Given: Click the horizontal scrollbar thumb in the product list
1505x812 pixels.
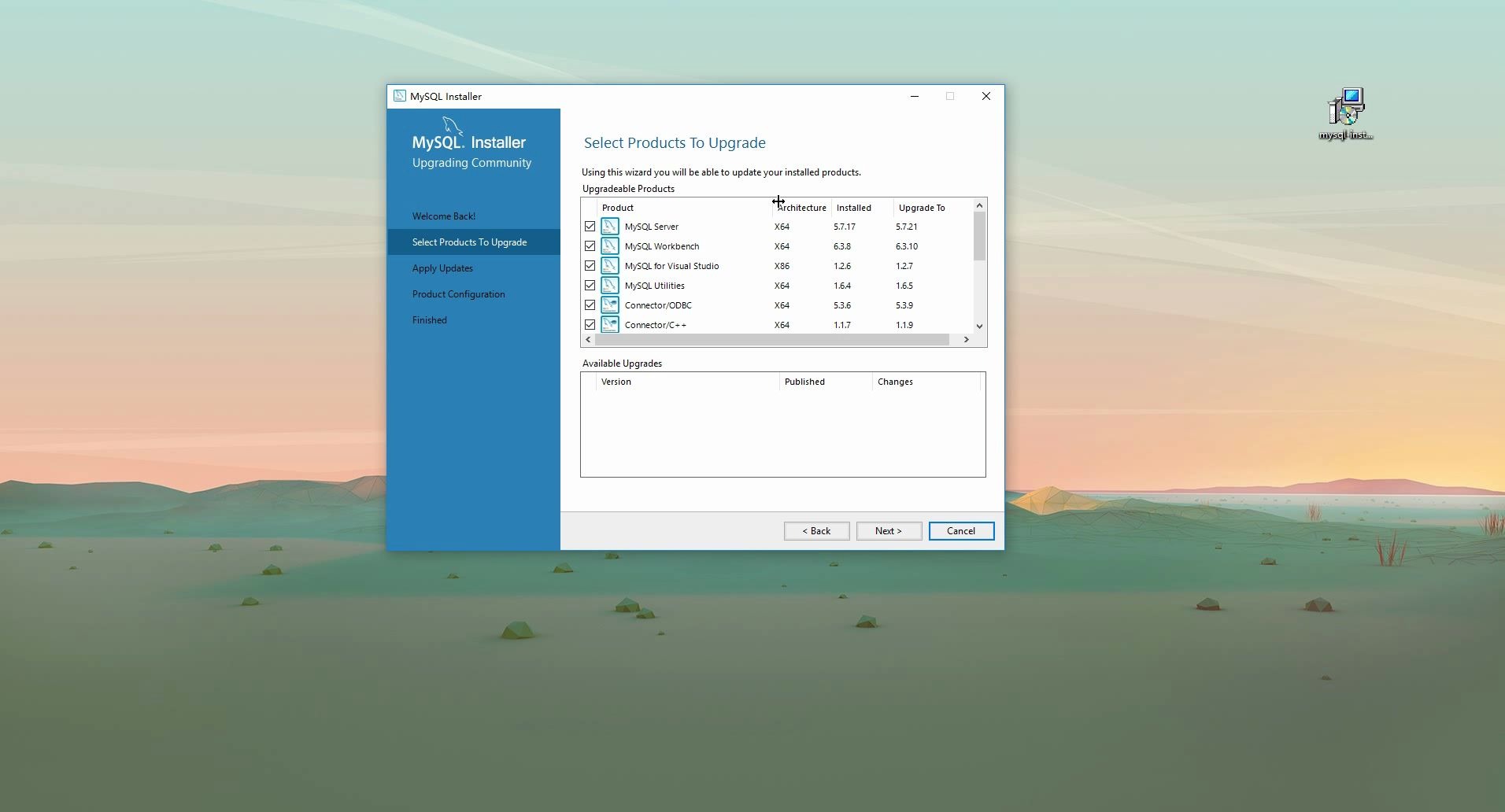Looking at the screenshot, I should tap(772, 340).
